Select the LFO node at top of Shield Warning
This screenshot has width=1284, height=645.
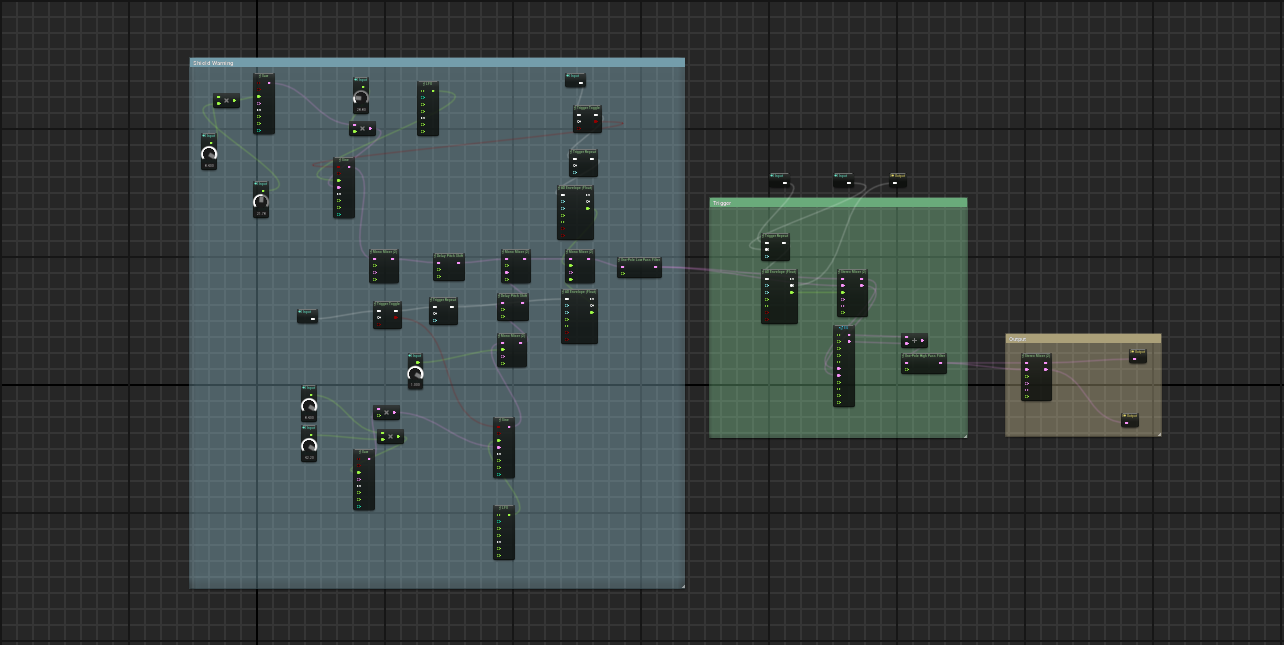click(428, 108)
